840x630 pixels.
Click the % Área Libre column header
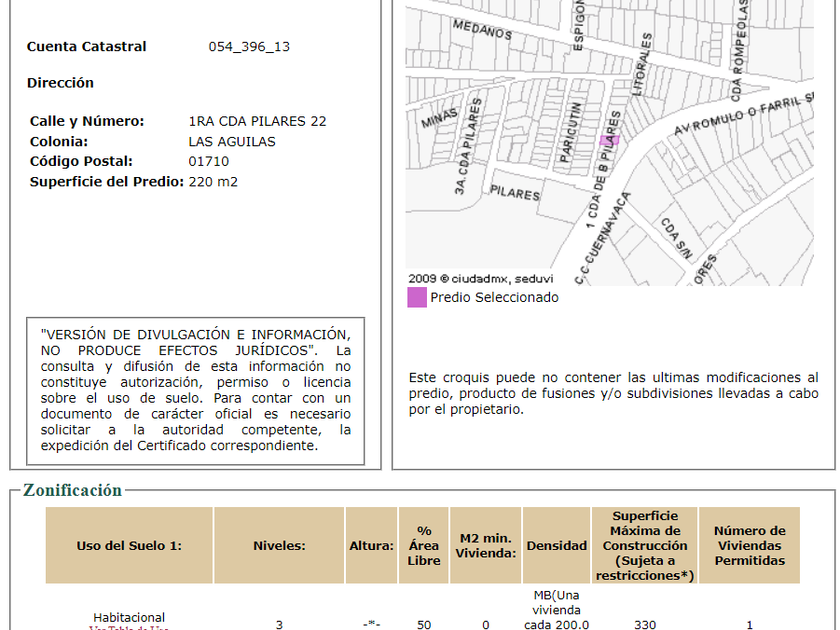click(x=424, y=546)
